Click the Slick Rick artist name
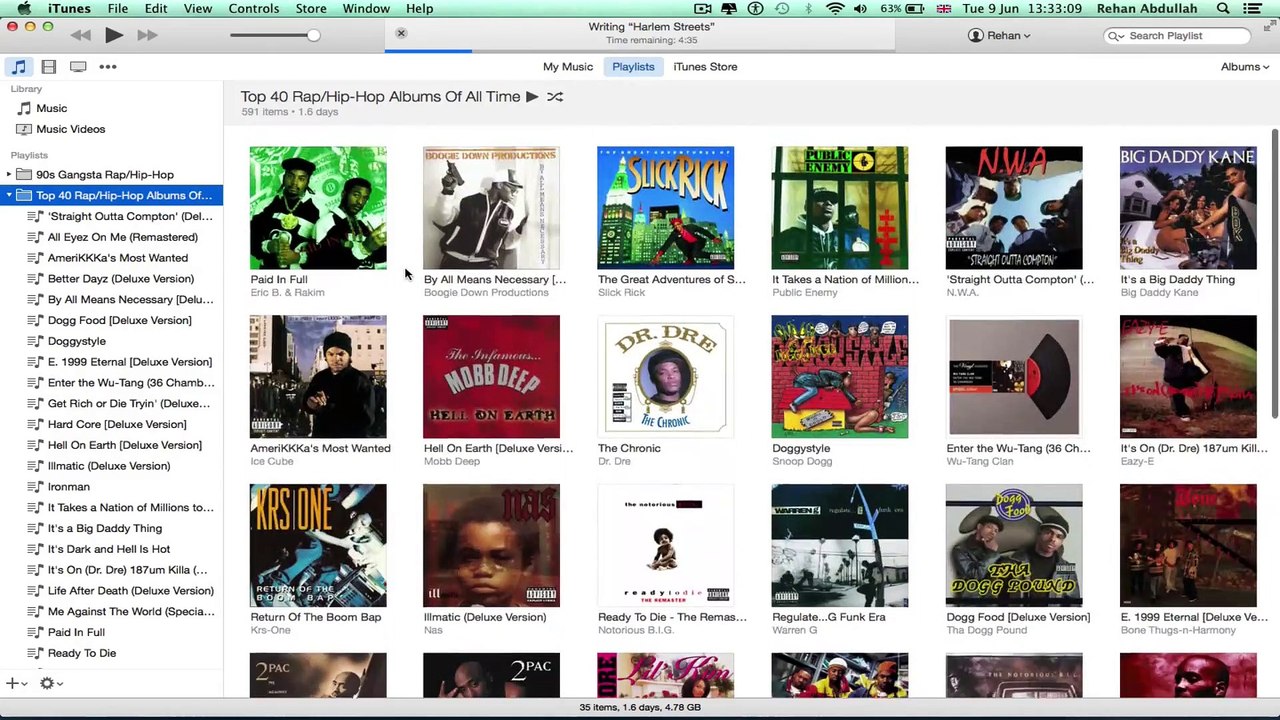1280x720 pixels. tap(621, 293)
